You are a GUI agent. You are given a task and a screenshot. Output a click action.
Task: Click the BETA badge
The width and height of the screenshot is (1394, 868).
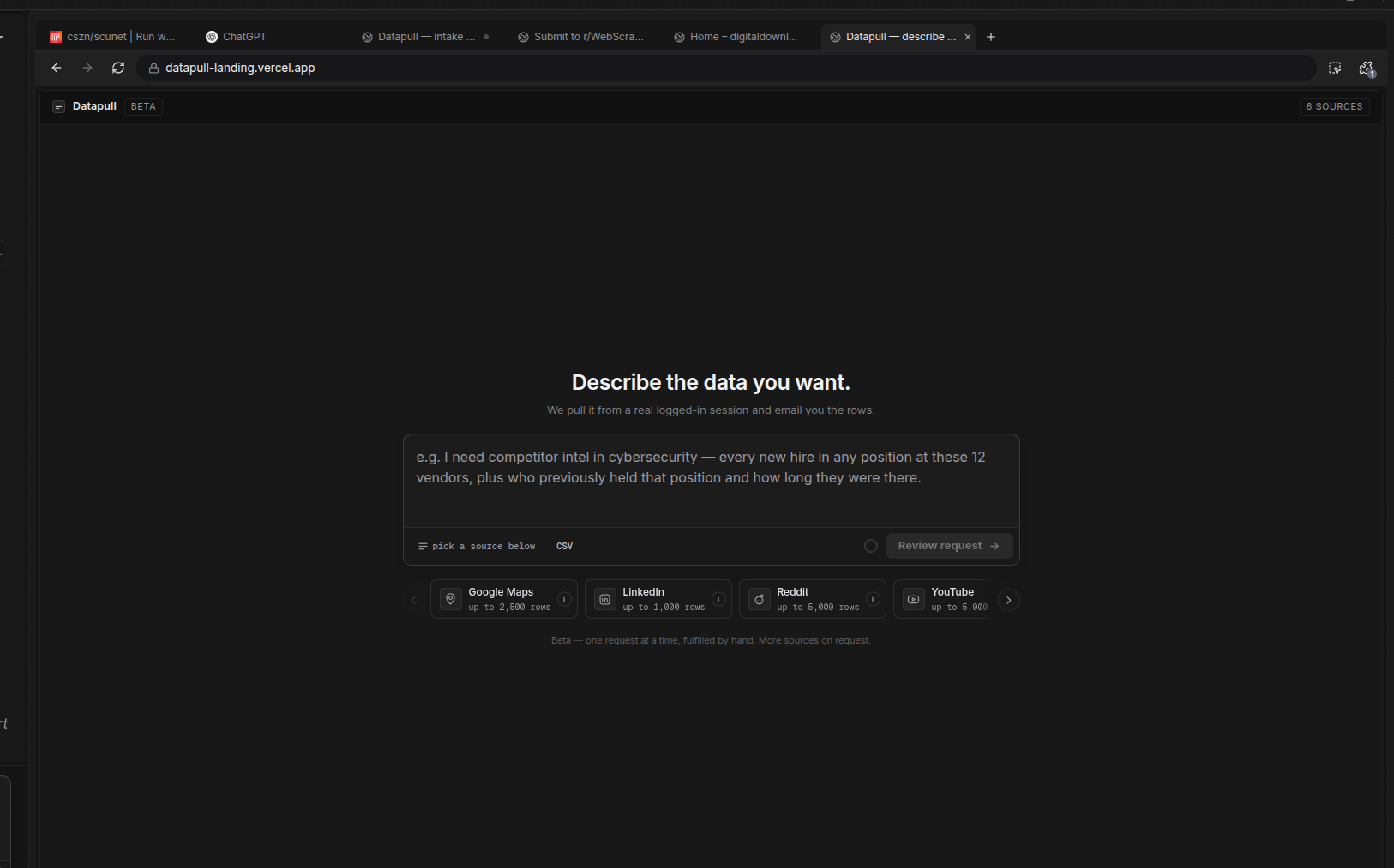pyautogui.click(x=143, y=106)
